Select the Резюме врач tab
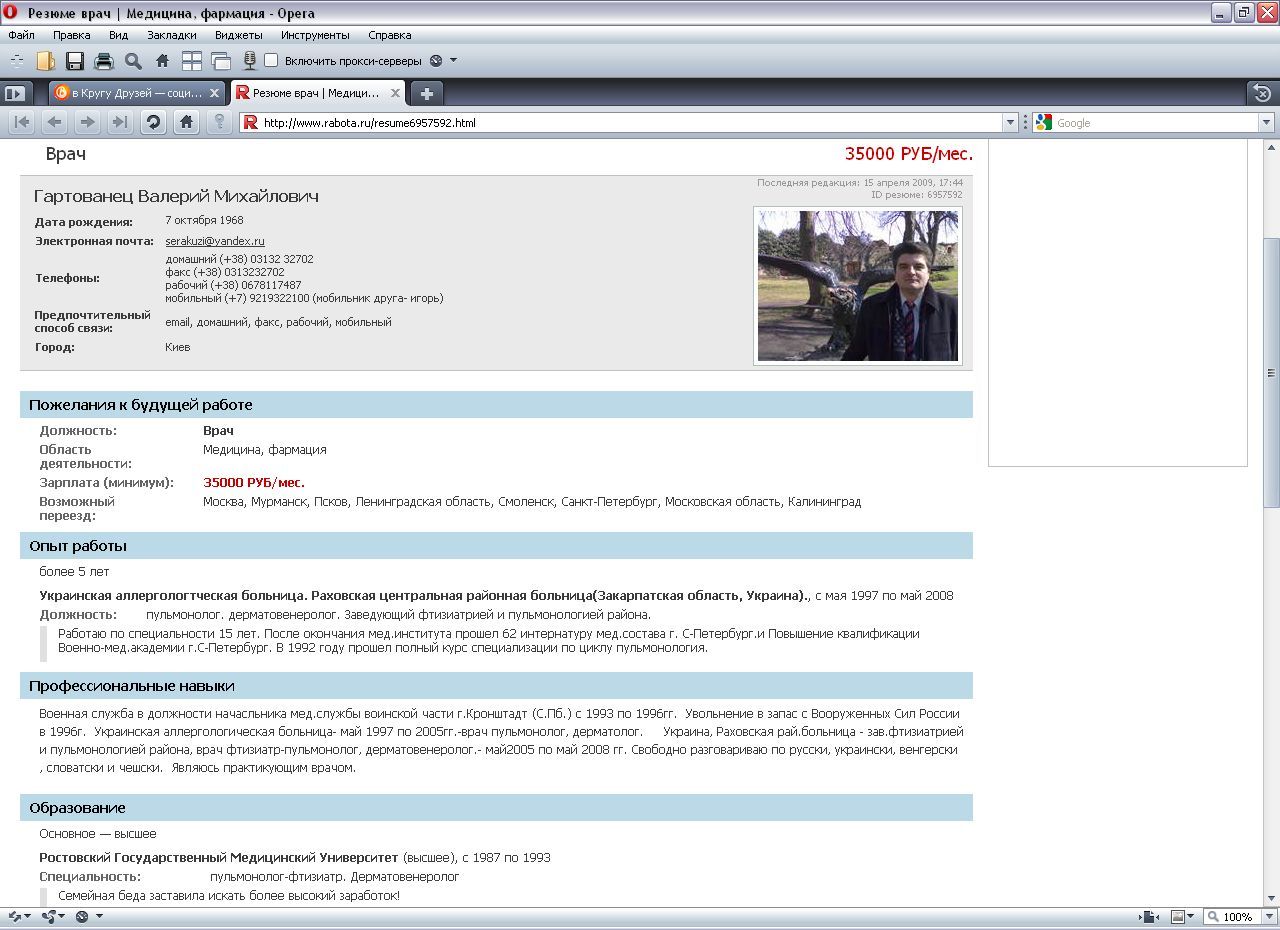This screenshot has height=930, width=1280. tap(318, 93)
